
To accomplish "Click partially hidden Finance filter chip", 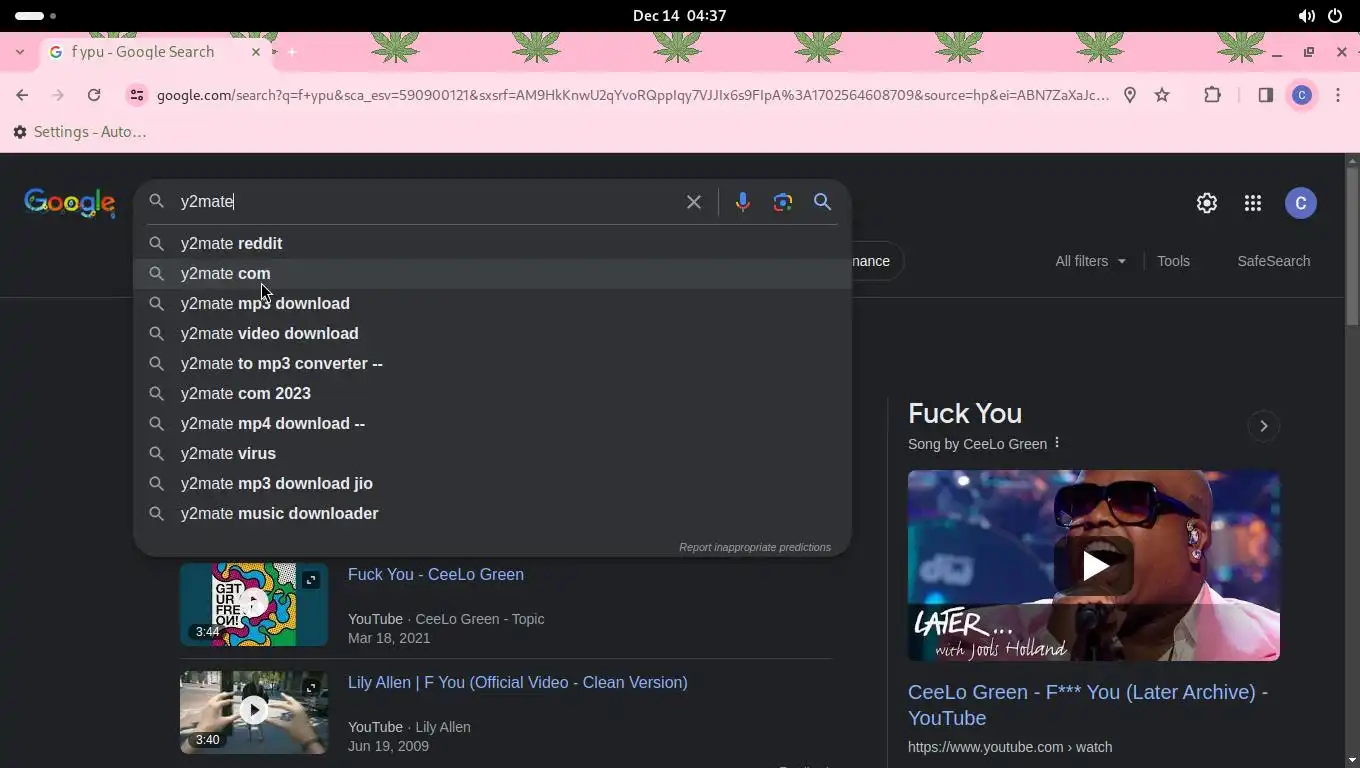I will pyautogui.click(x=876, y=261).
